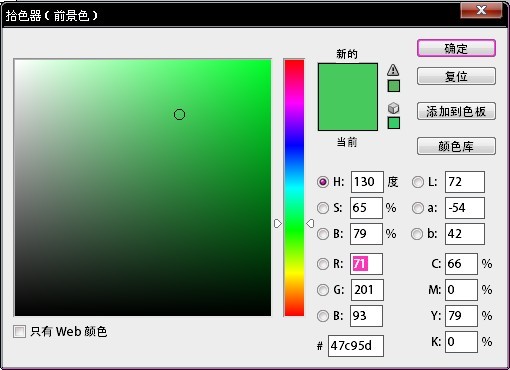Click the vertical hue spectrum bar
The height and width of the screenshot is (370, 510).
(294, 188)
